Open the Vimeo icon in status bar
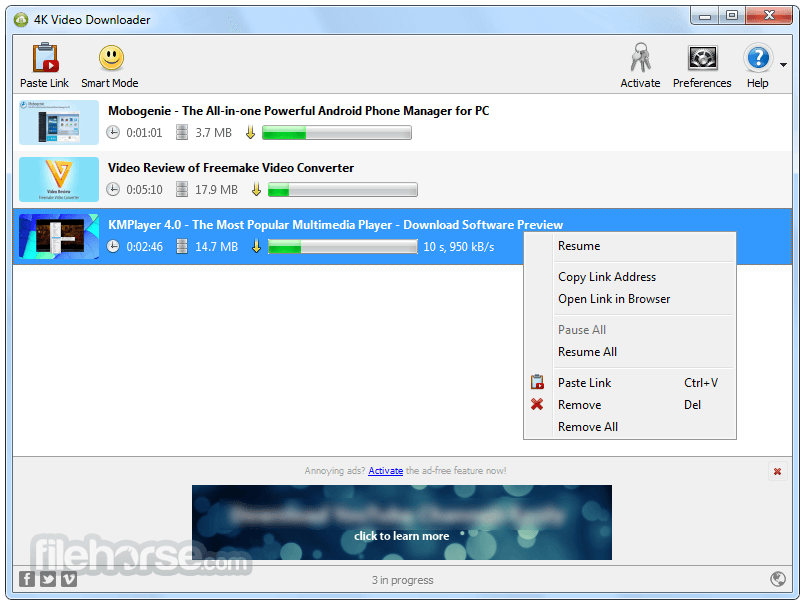805x606 pixels. click(69, 579)
